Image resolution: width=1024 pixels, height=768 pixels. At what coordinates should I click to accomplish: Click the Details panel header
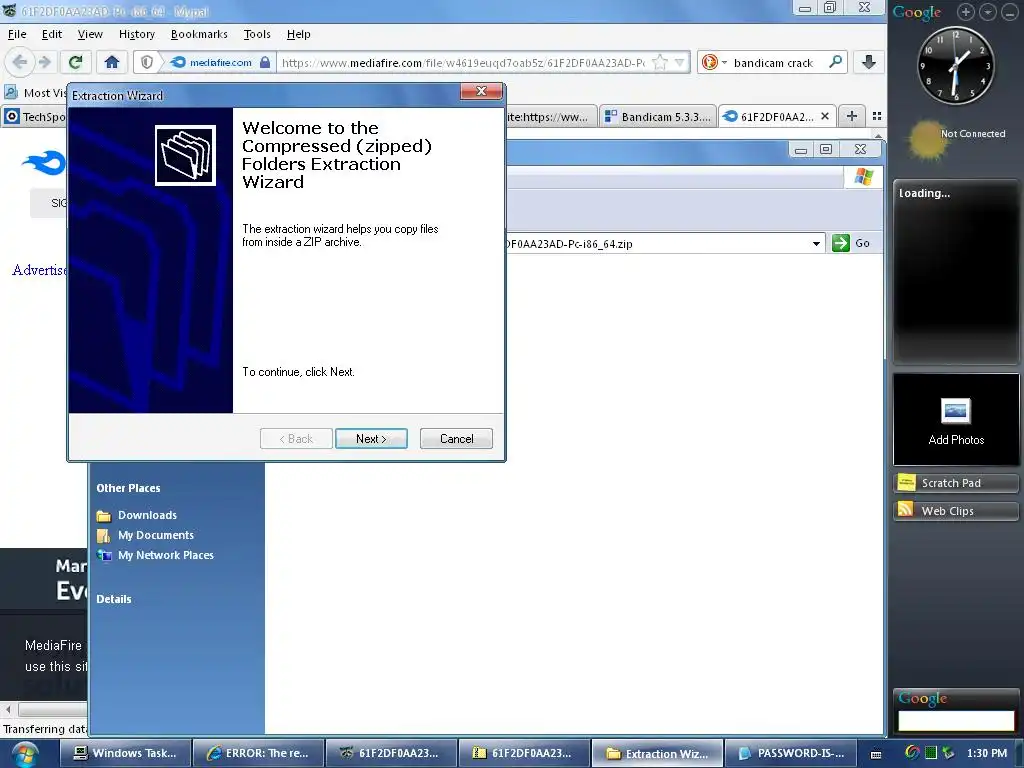[x=114, y=599]
